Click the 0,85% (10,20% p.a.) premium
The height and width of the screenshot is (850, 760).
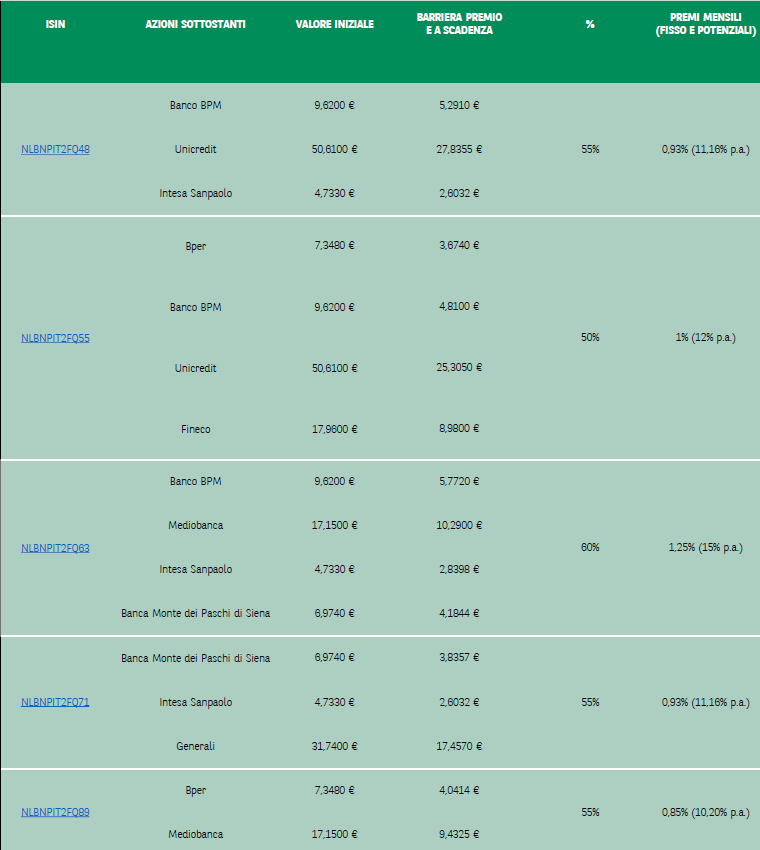click(x=705, y=812)
